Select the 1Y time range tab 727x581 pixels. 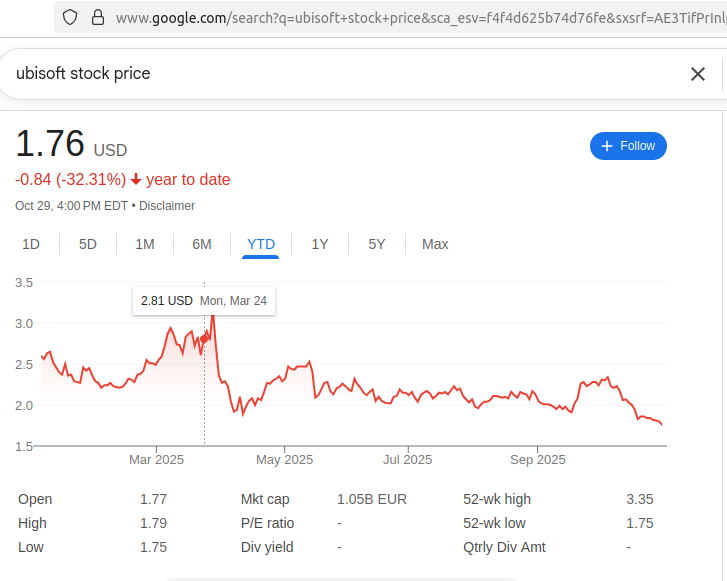click(x=320, y=244)
